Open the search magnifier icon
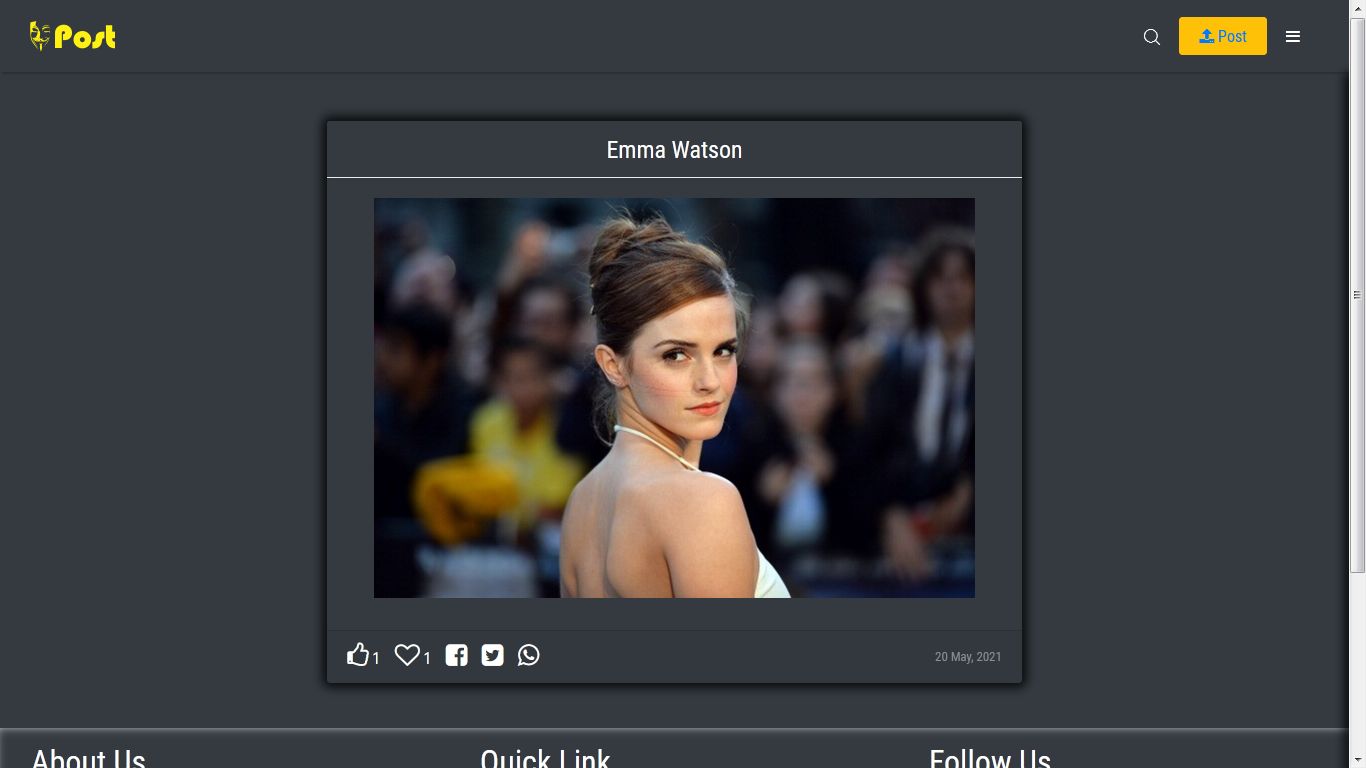The height and width of the screenshot is (768, 1366). coord(1151,36)
